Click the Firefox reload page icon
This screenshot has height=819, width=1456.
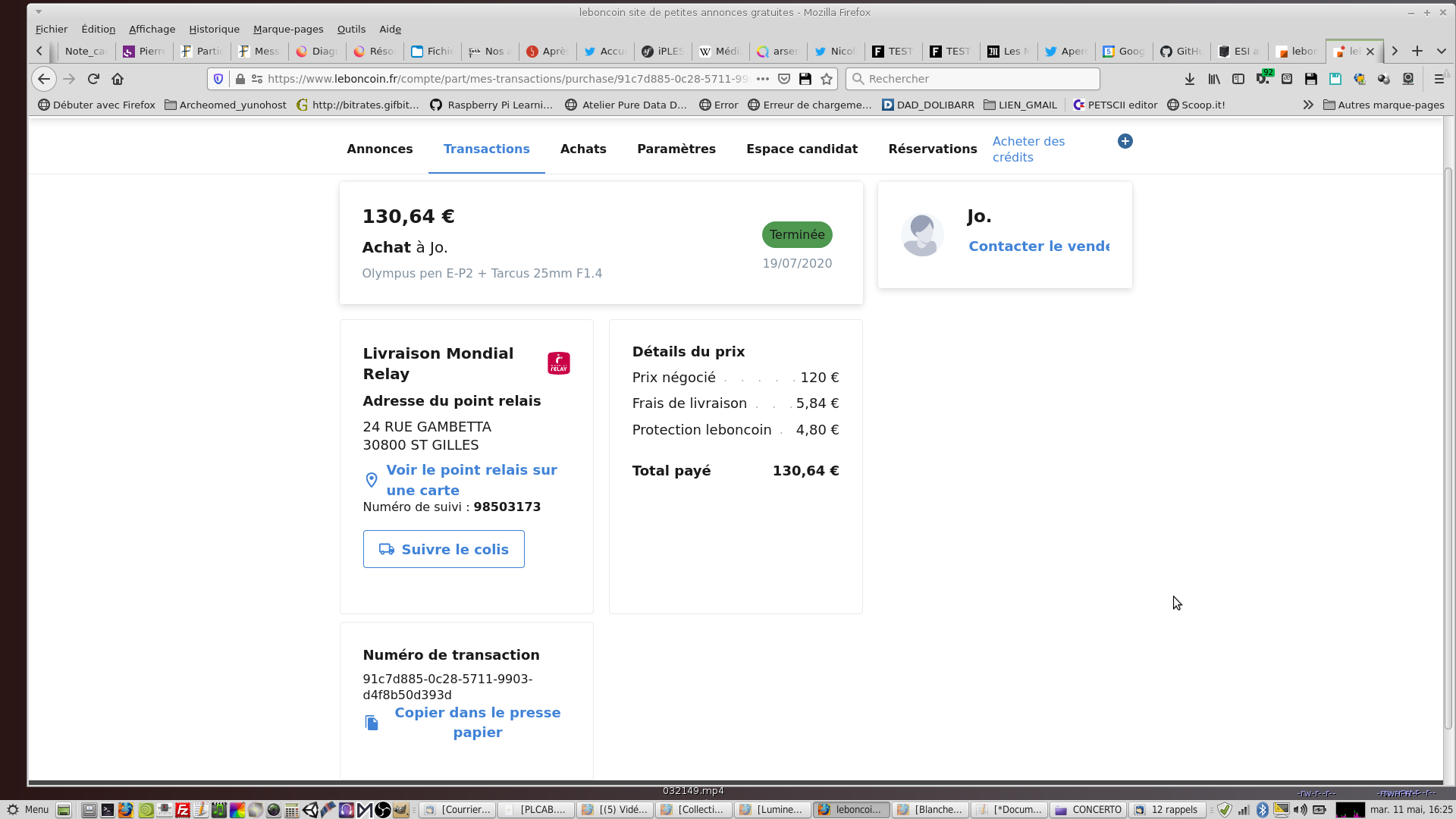(x=93, y=79)
